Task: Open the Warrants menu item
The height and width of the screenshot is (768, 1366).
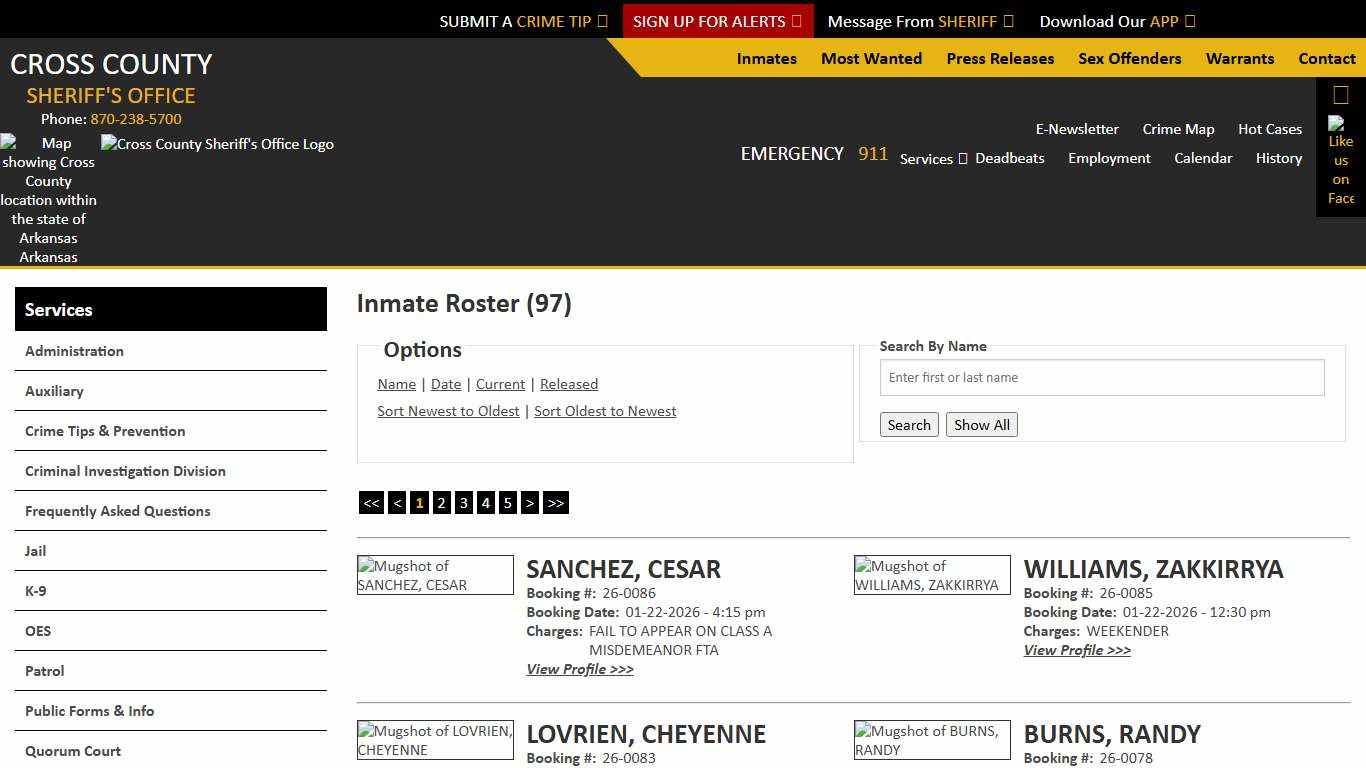Action: click(x=1240, y=59)
